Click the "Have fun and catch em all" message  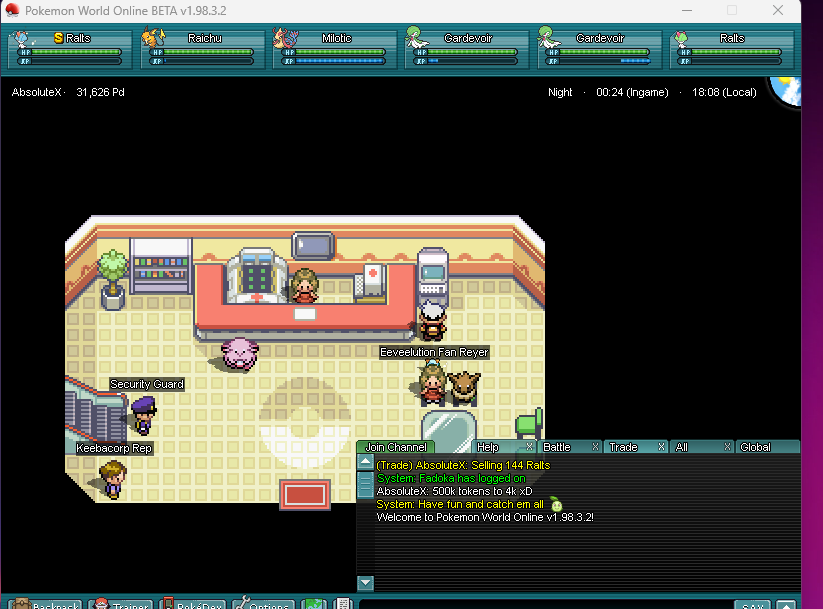460,505
